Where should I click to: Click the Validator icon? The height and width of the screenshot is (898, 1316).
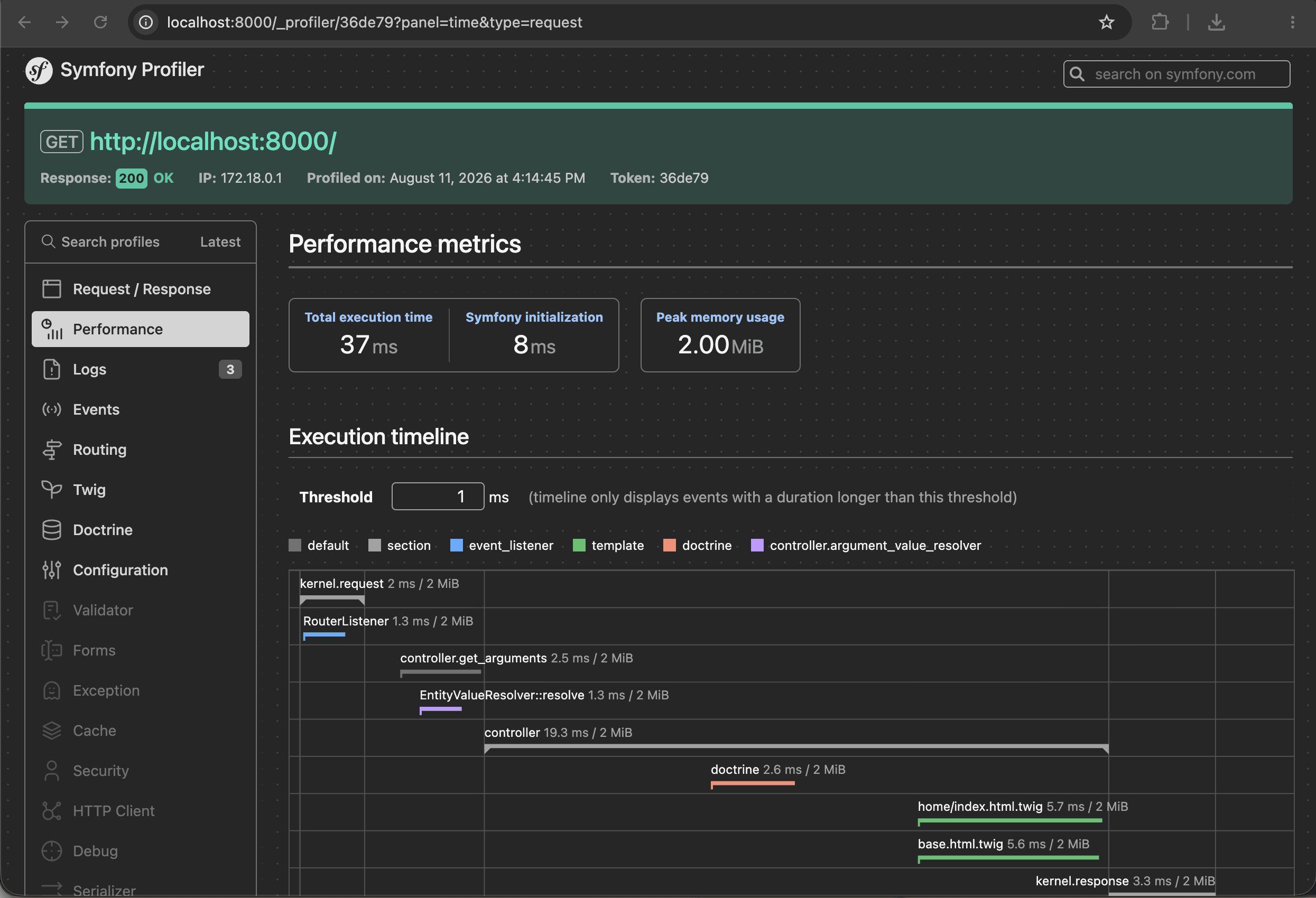52,610
